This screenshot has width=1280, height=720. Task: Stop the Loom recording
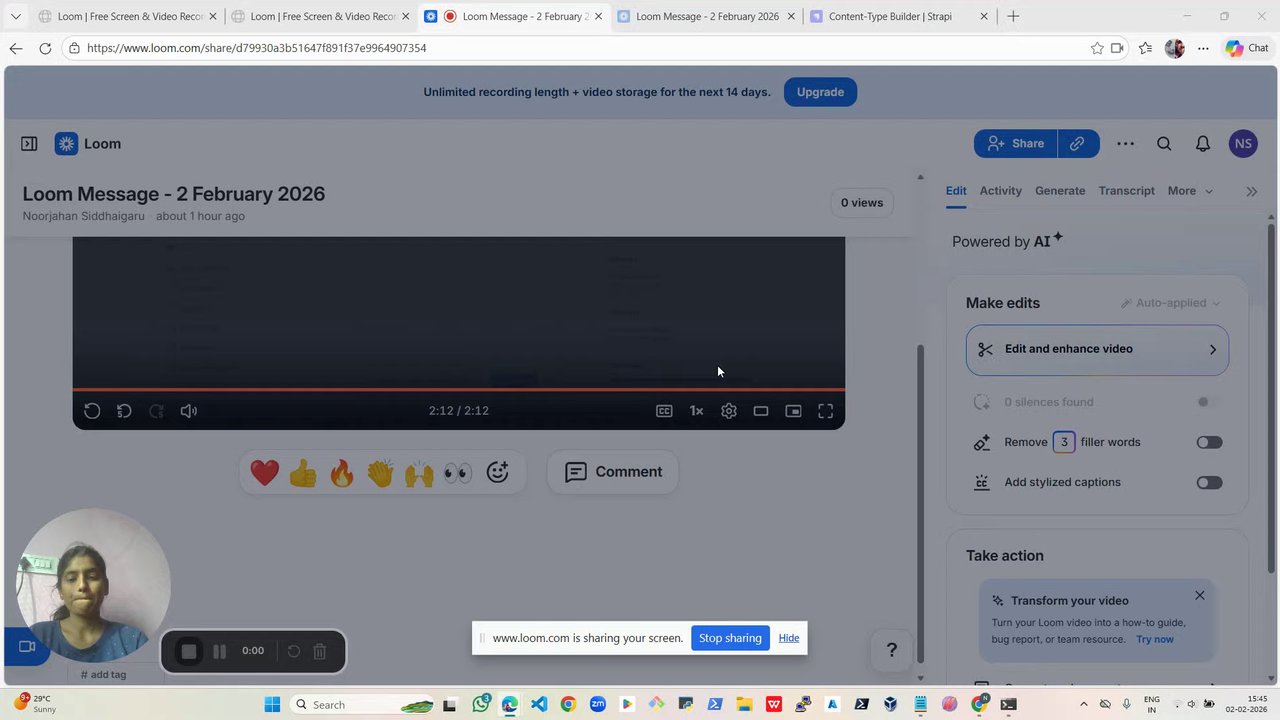pos(188,652)
